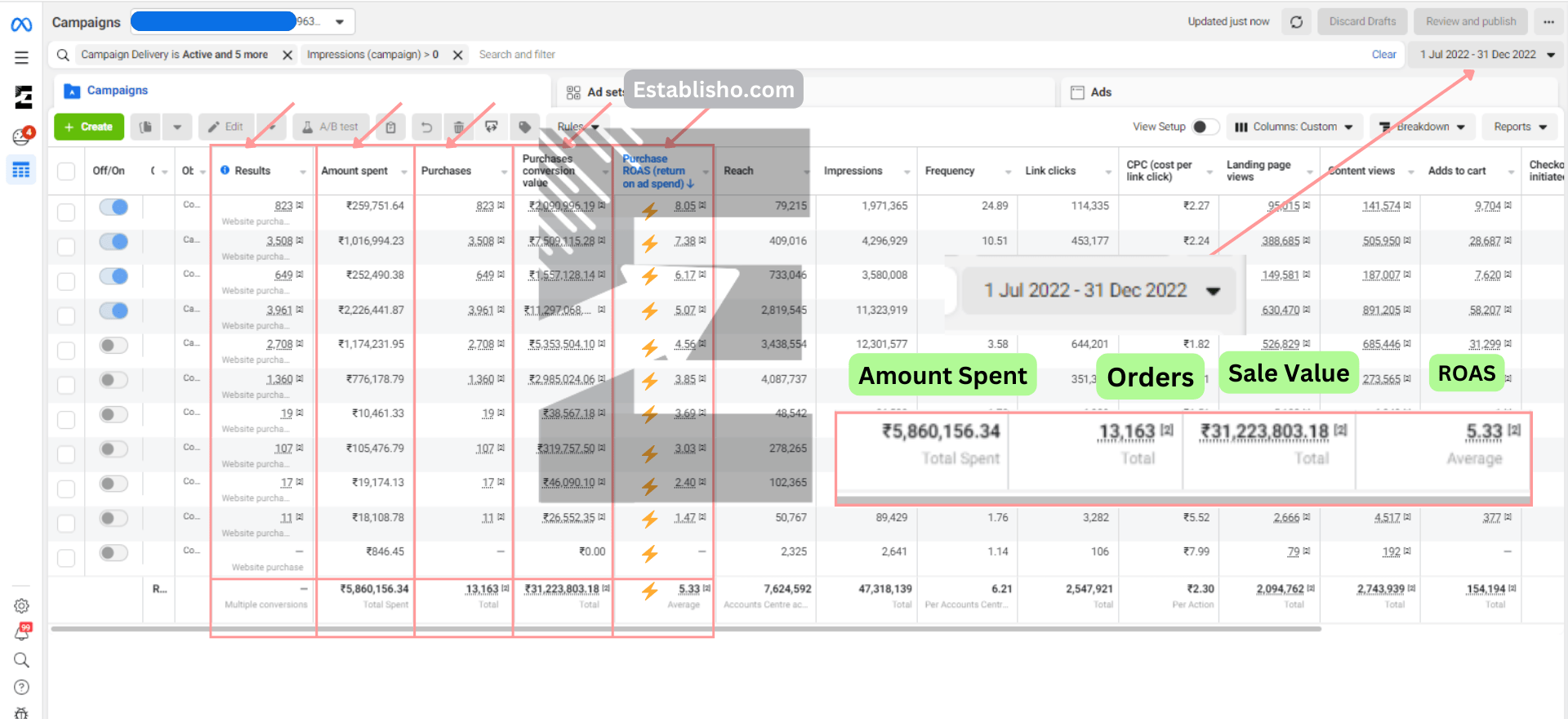Click the refresh icon next to Updated just now
This screenshot has width=1568, height=719.
pos(1296,22)
